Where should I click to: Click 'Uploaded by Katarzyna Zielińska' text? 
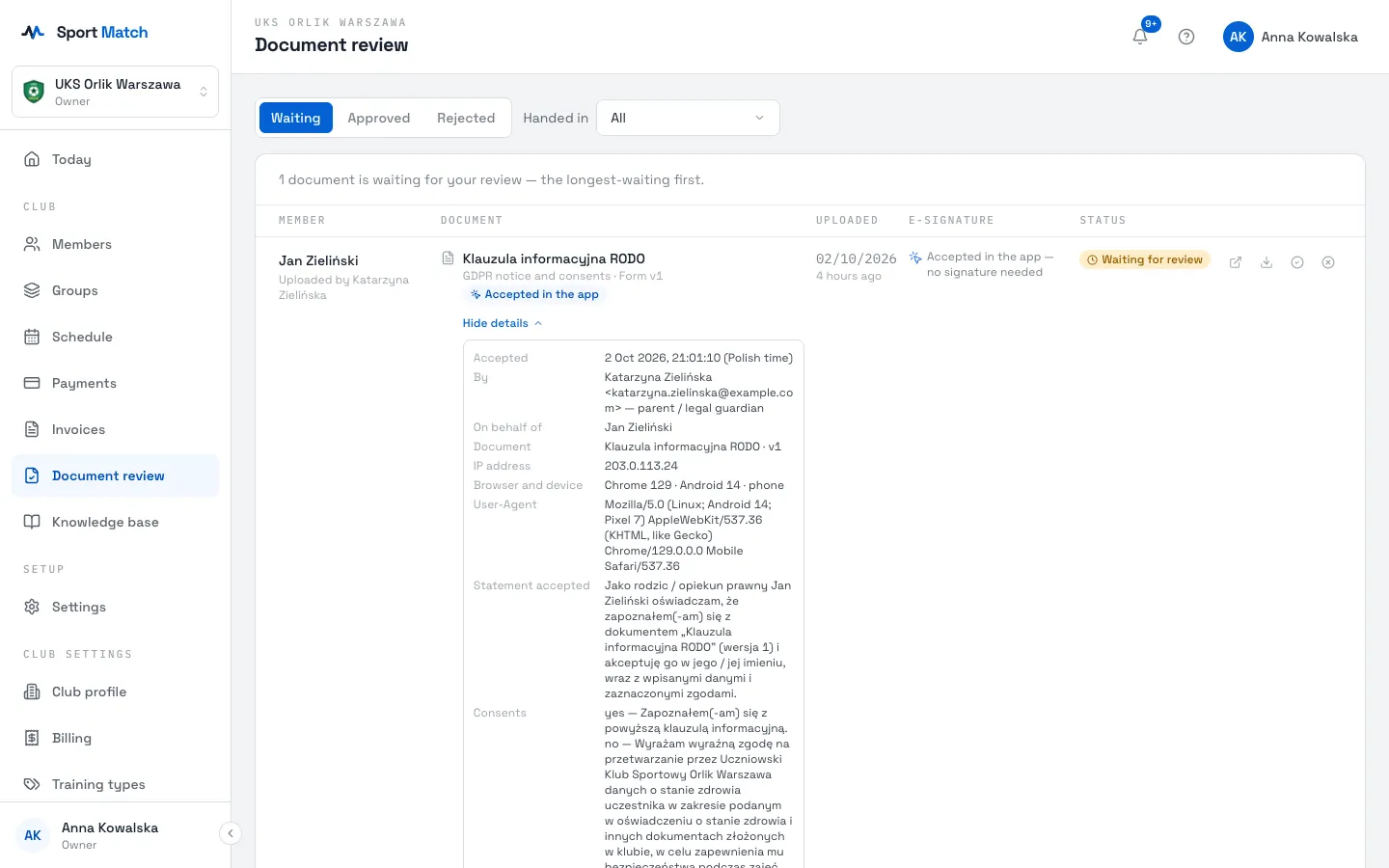coord(343,287)
